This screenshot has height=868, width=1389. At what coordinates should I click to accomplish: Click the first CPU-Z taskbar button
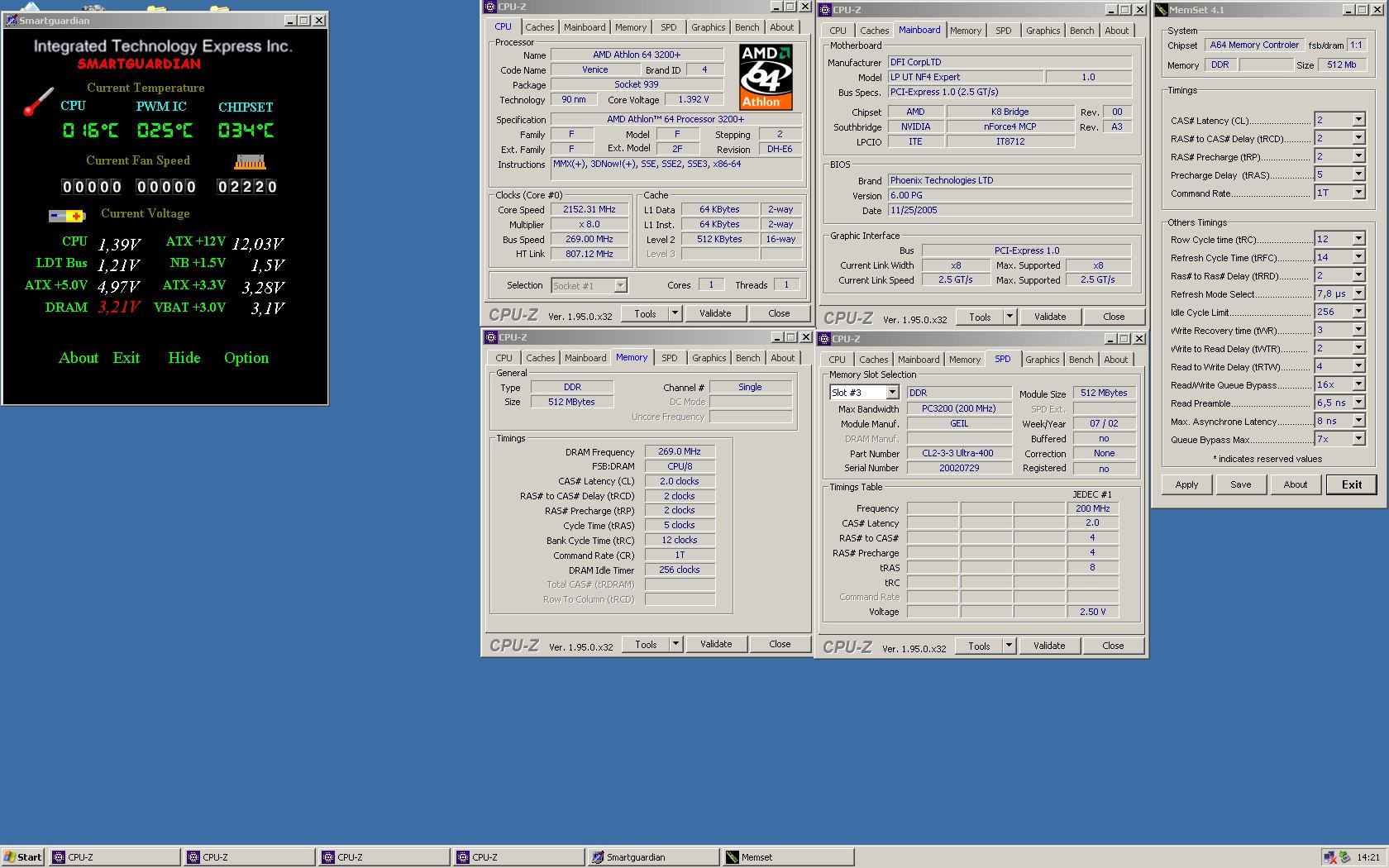[116, 857]
